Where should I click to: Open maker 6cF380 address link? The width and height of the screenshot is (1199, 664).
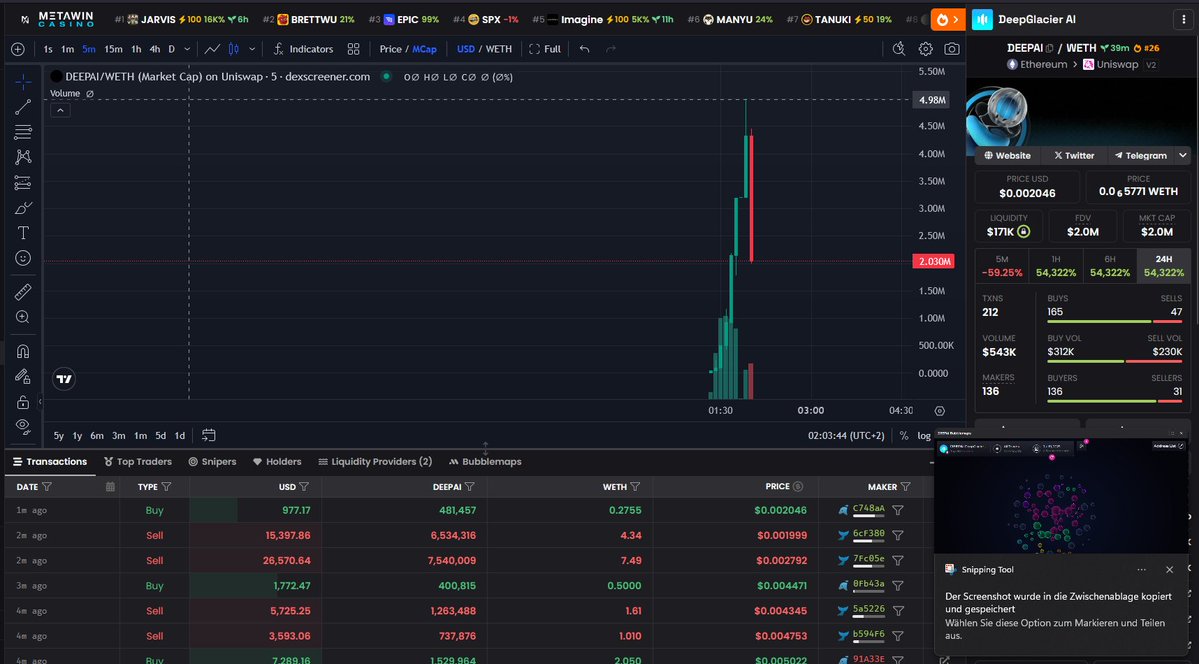pos(868,534)
